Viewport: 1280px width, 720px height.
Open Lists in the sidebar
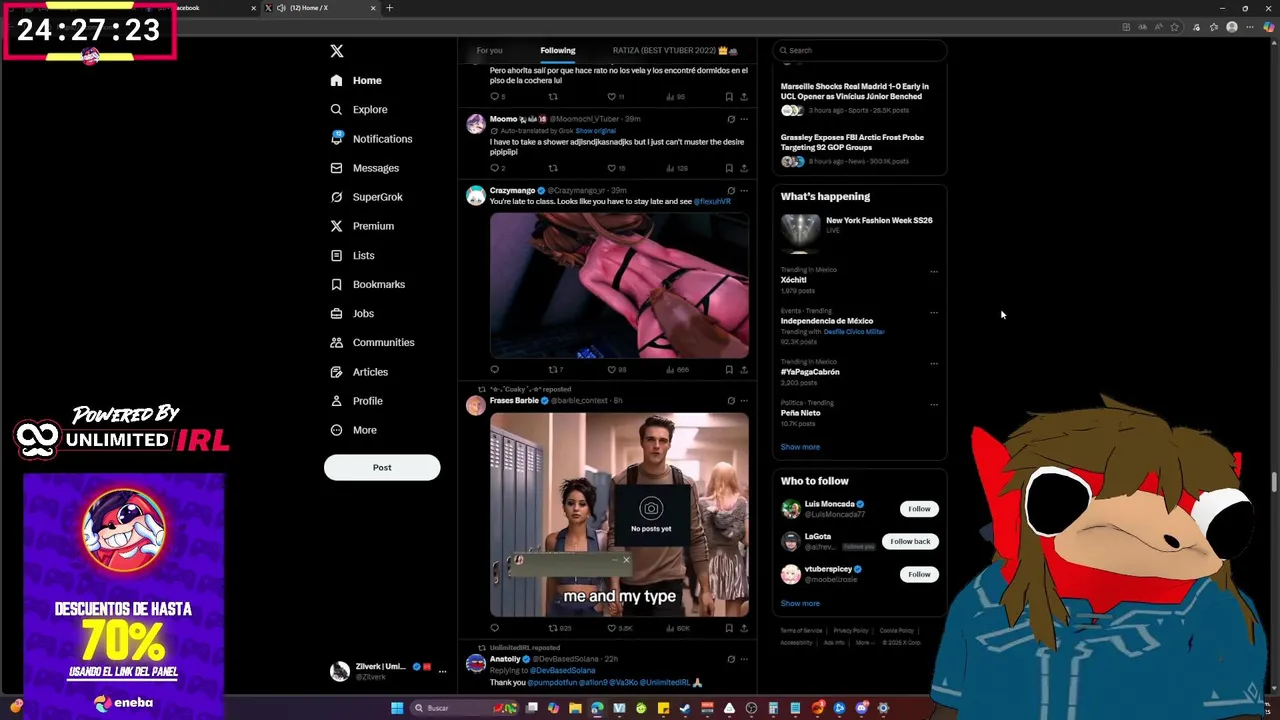(x=352, y=255)
